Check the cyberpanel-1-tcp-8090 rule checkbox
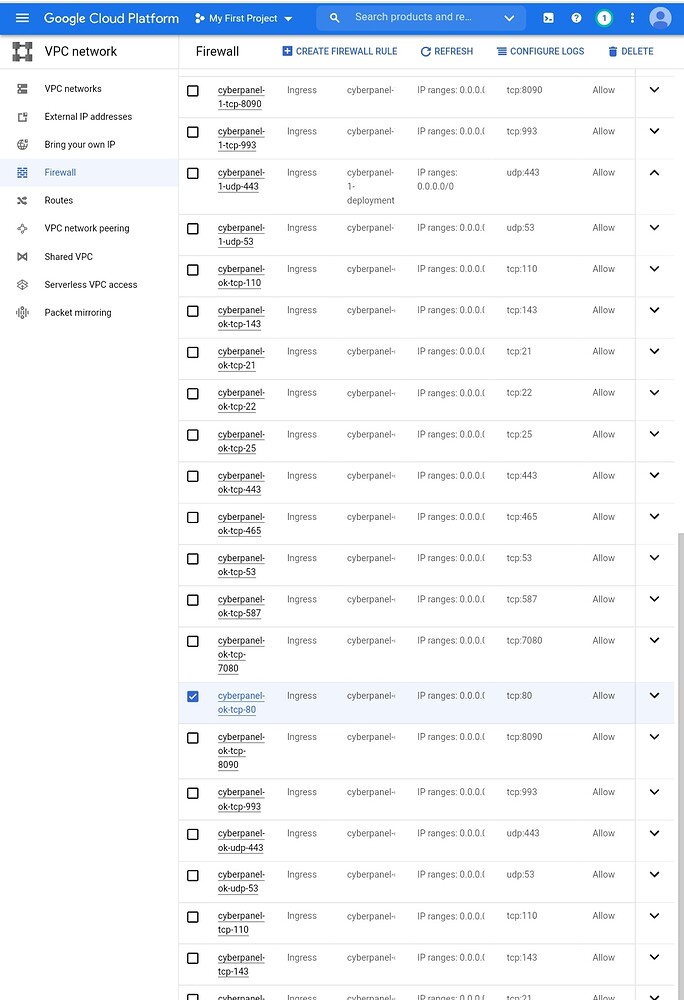Viewport: 684px width, 1000px height. tap(193, 90)
